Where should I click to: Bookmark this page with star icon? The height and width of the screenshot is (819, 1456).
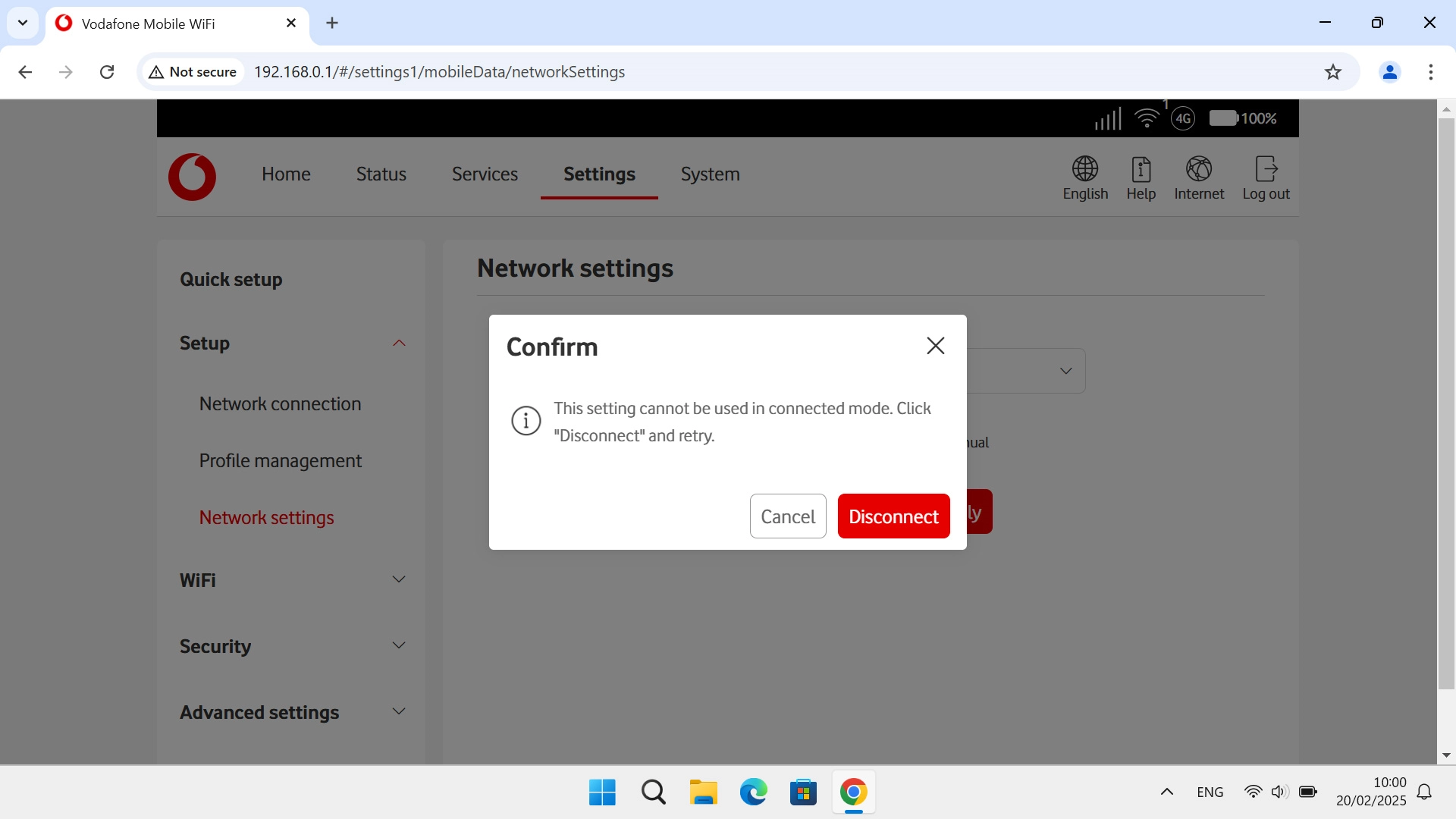click(x=1332, y=72)
